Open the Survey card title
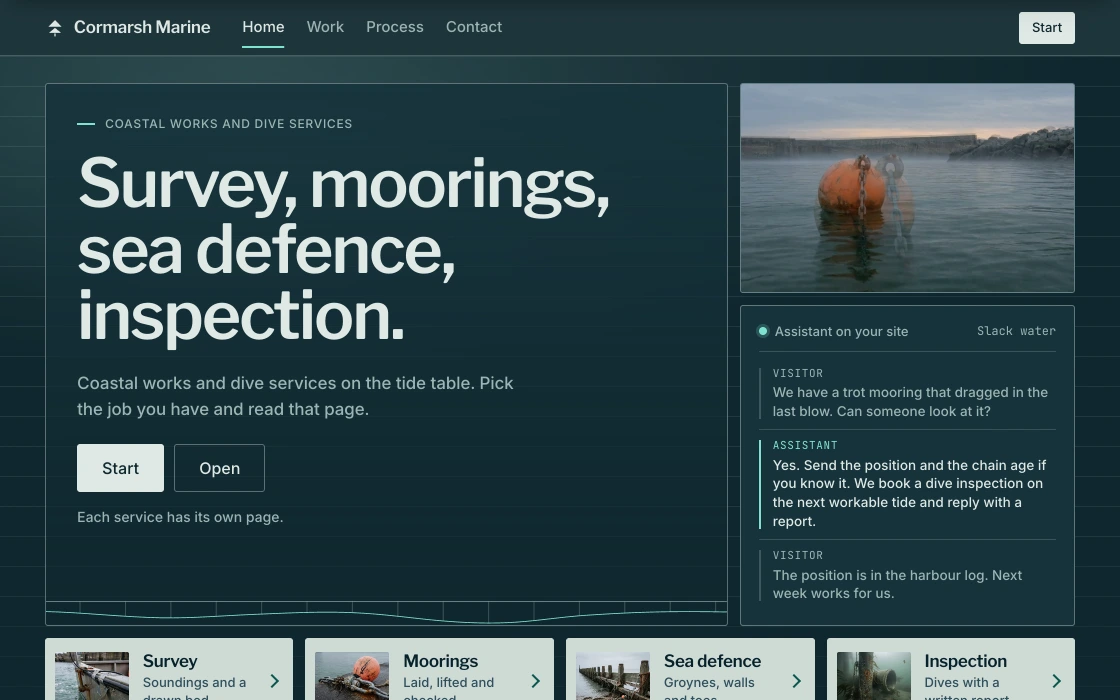 click(x=170, y=661)
